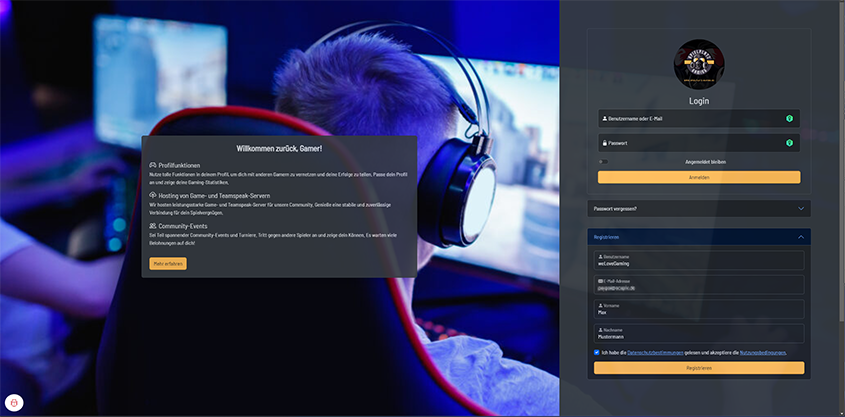
Task: Open the round cookie settings icon in bottom corner
Action: tap(14, 402)
